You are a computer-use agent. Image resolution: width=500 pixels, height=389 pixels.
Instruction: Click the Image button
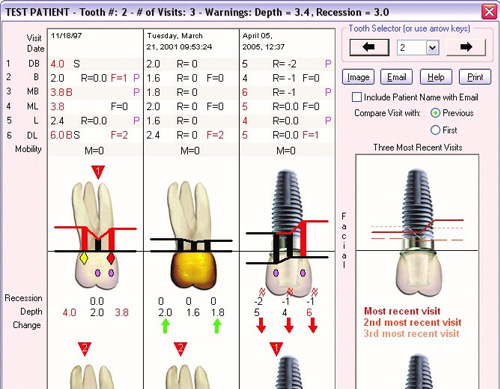pos(358,77)
